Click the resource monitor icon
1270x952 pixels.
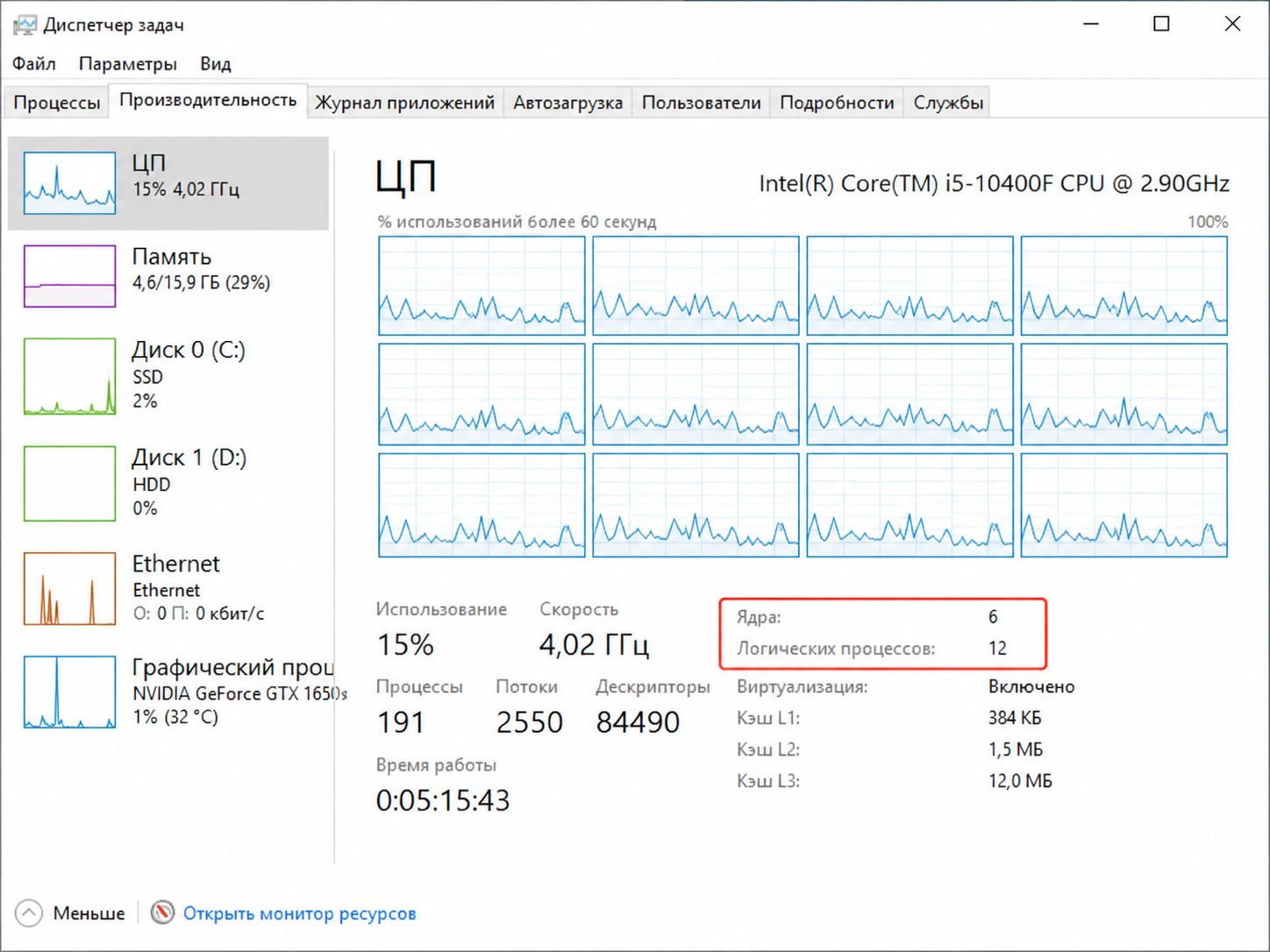162,913
